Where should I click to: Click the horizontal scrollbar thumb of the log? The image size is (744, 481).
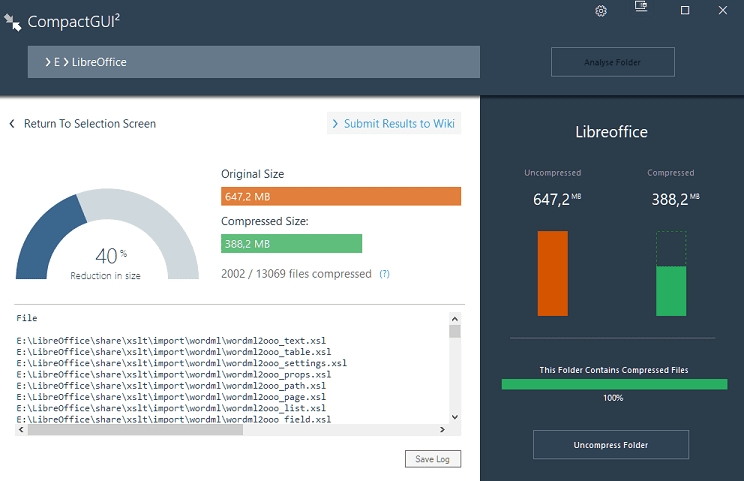135,430
